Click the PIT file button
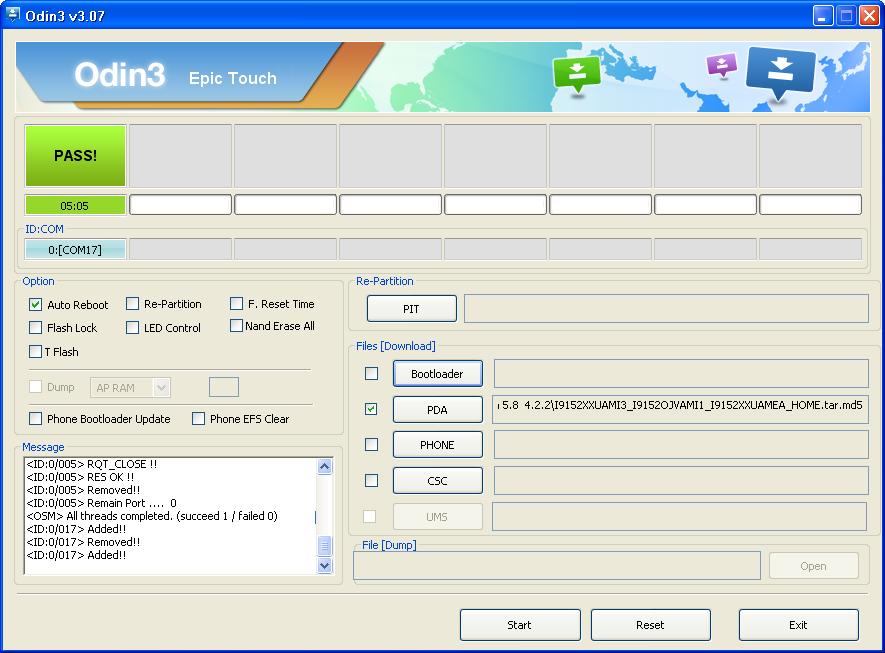This screenshot has width=885, height=653. (x=411, y=309)
